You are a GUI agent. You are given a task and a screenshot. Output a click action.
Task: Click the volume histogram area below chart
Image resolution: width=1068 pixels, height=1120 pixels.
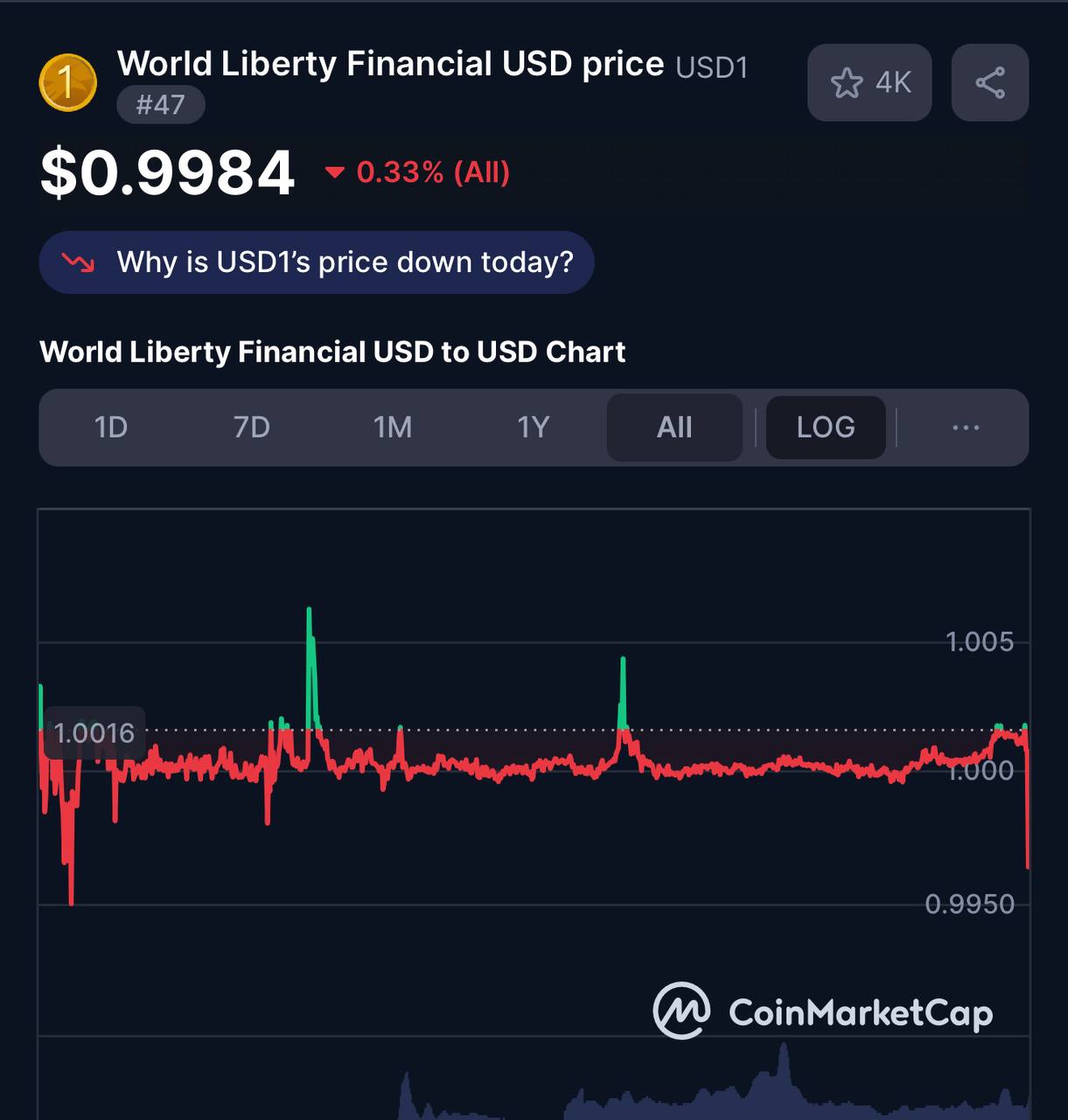(x=534, y=1081)
